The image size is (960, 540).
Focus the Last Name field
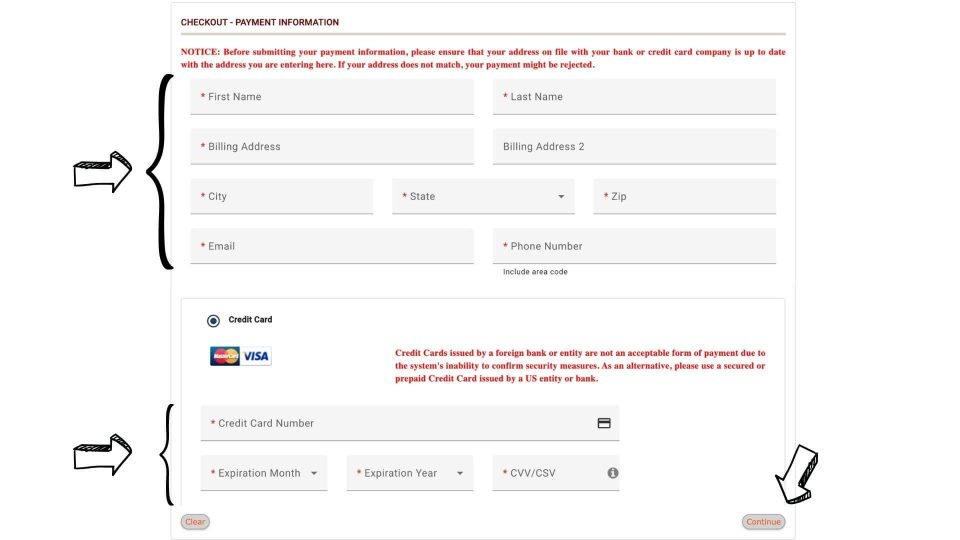point(634,97)
